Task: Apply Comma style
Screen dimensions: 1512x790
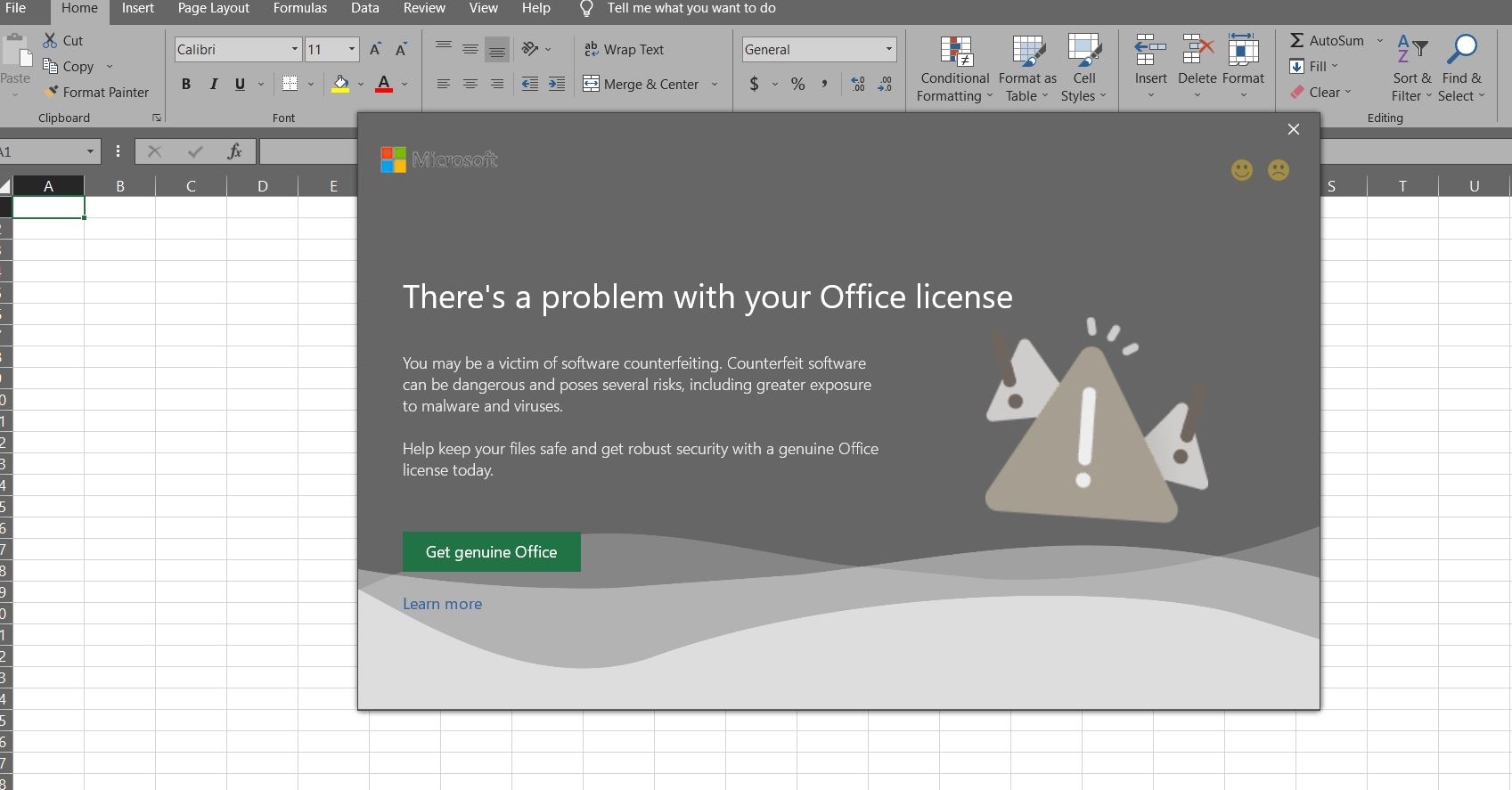Action: click(x=825, y=84)
